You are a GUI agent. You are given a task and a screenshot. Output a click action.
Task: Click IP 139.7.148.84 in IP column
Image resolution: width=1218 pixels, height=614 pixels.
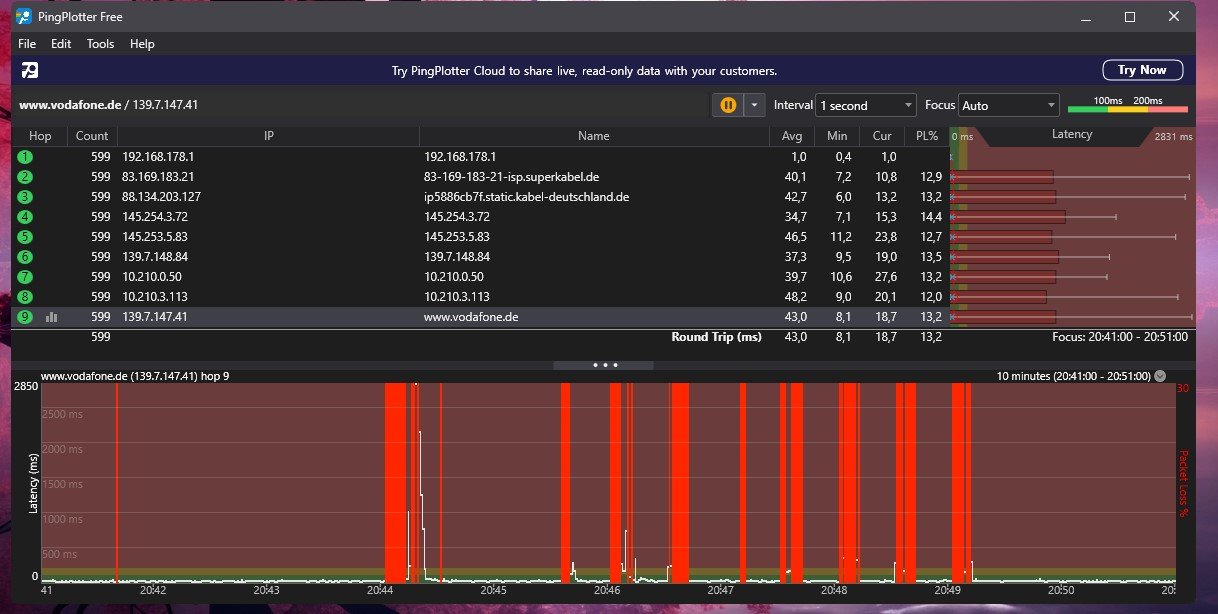(155, 257)
